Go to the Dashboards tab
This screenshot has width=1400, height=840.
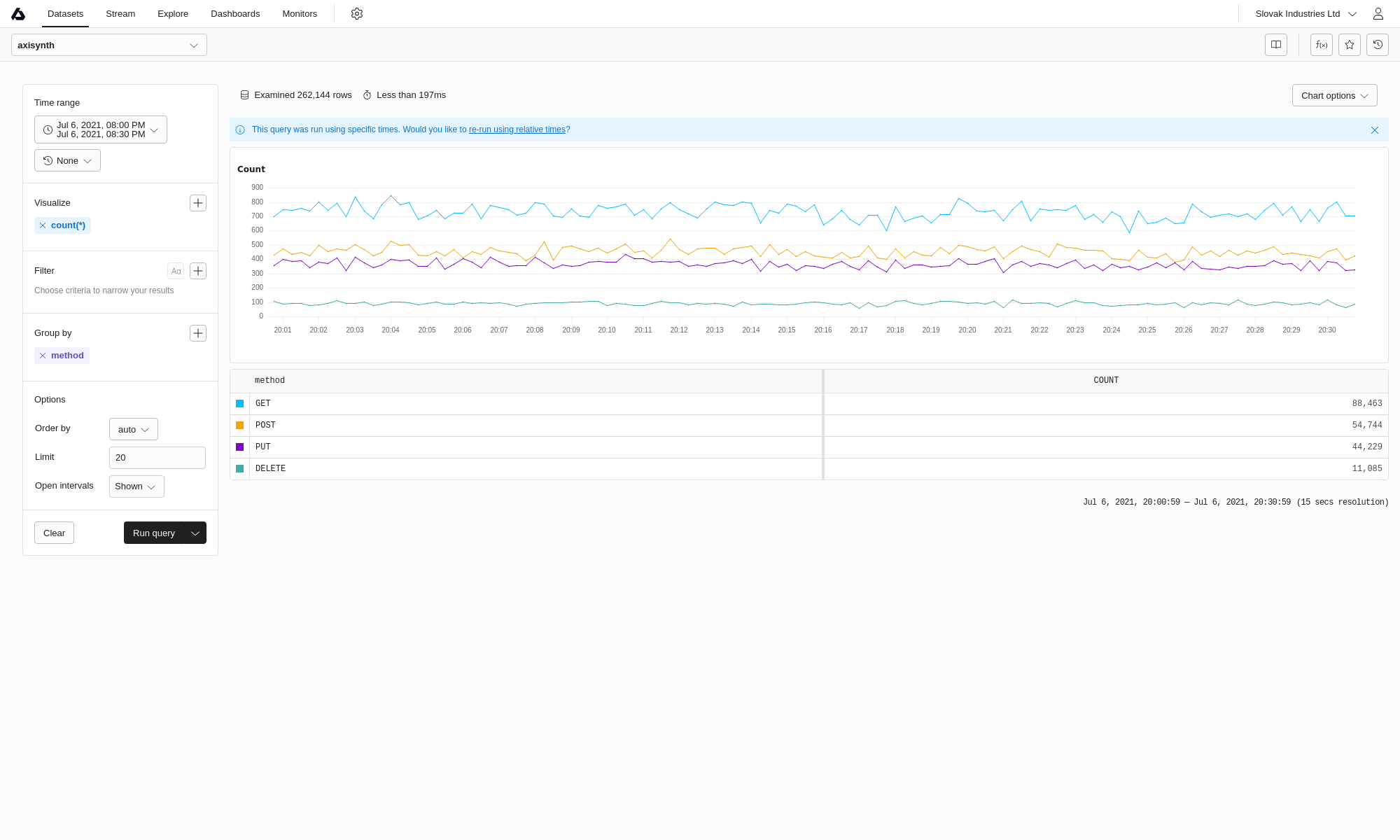pos(235,14)
